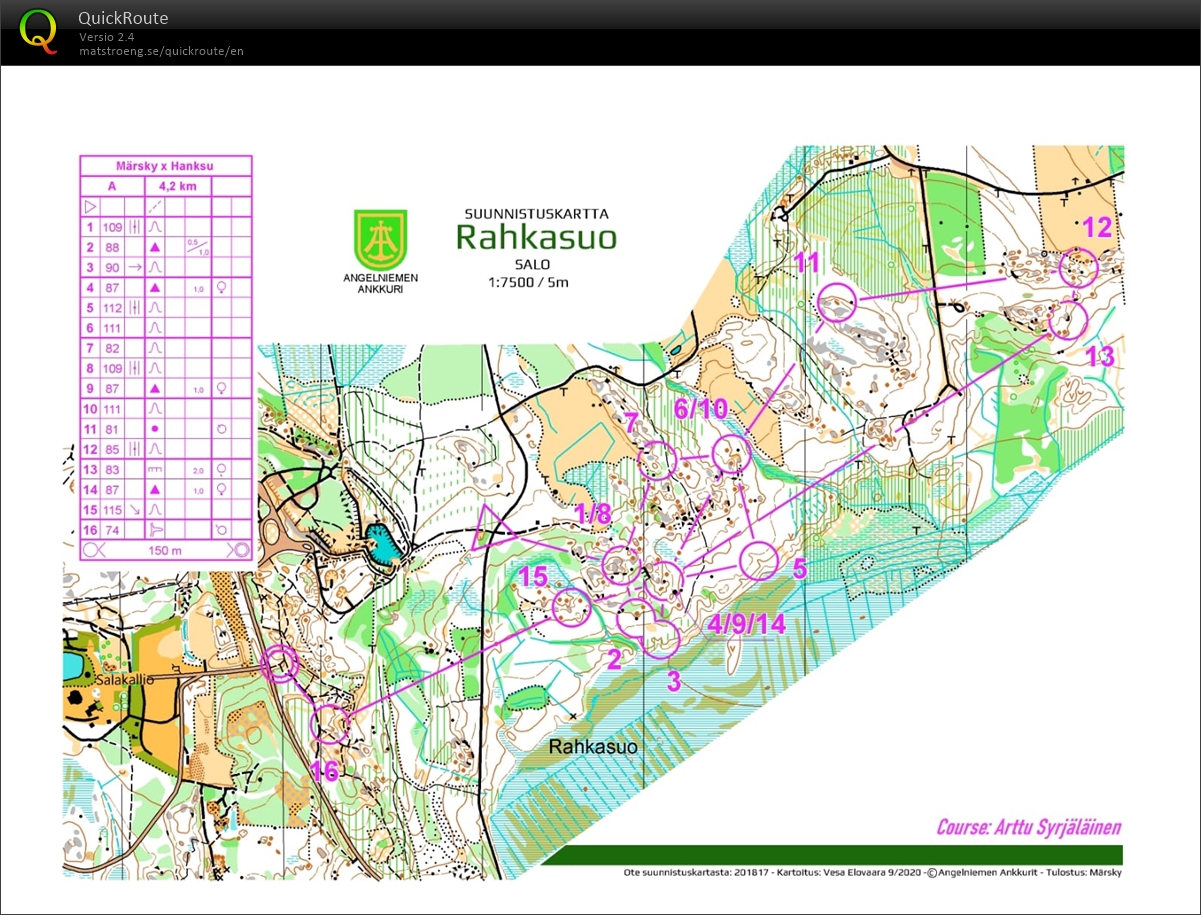Screen dimensions: 1201x915
Task: Click the control circle for control 12
Action: pyautogui.click(x=1078, y=267)
